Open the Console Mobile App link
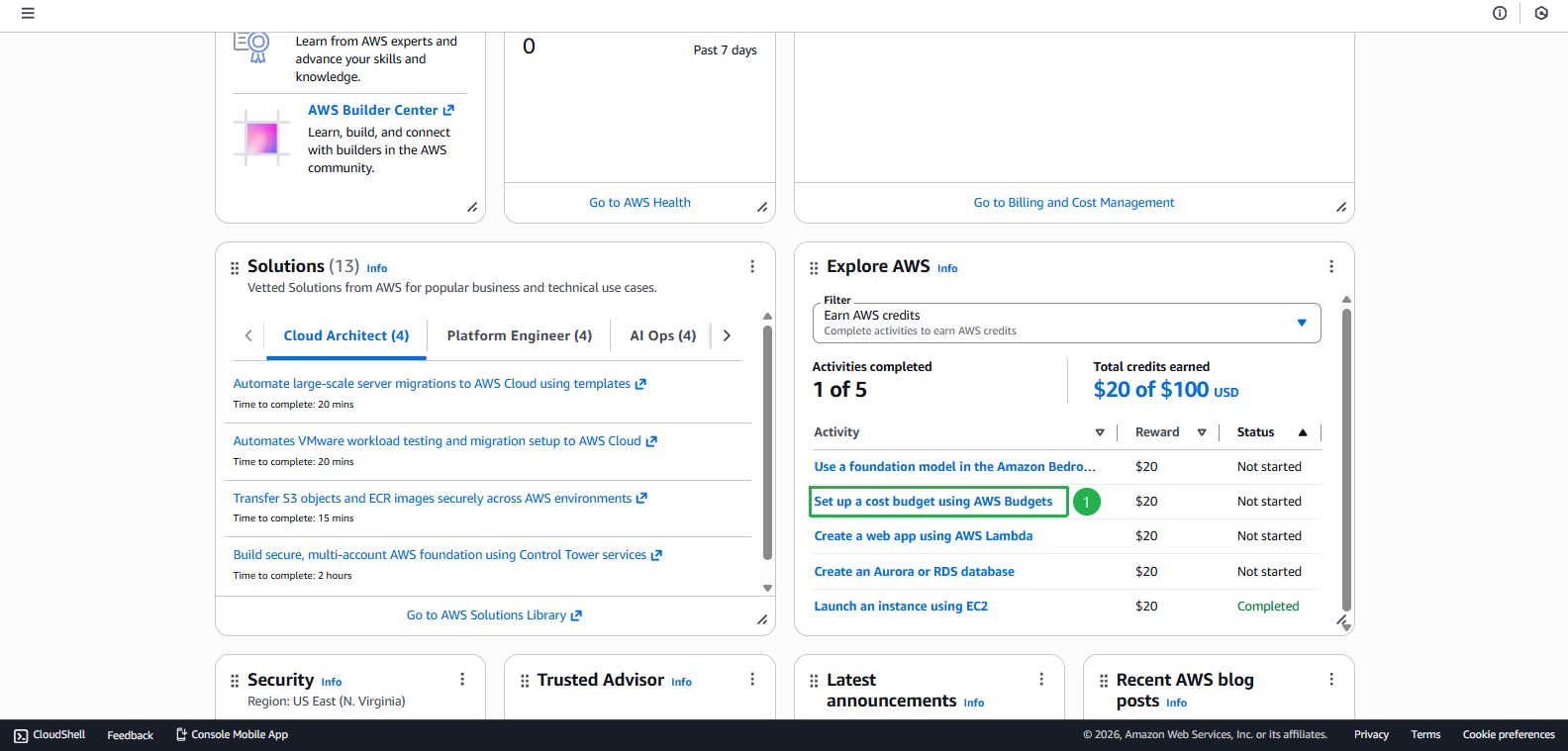 click(232, 734)
